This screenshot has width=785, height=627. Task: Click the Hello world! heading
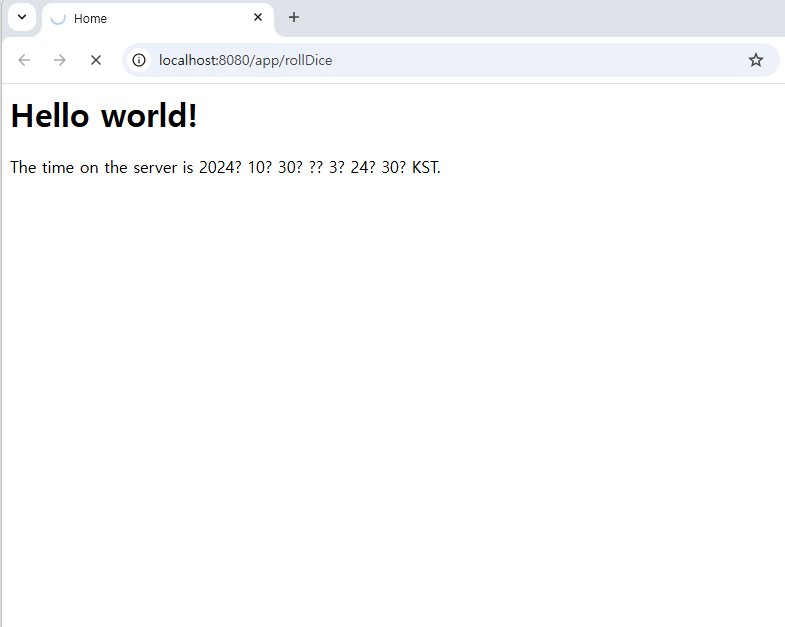coord(104,116)
